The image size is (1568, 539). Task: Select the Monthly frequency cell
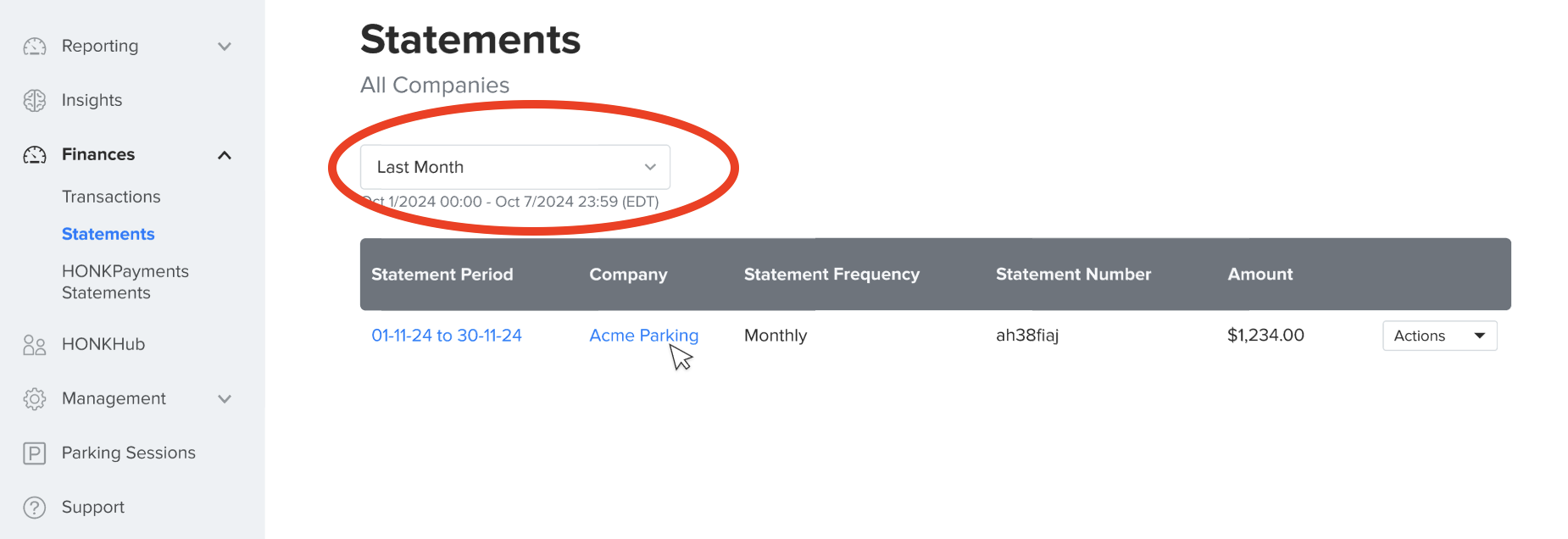(776, 336)
